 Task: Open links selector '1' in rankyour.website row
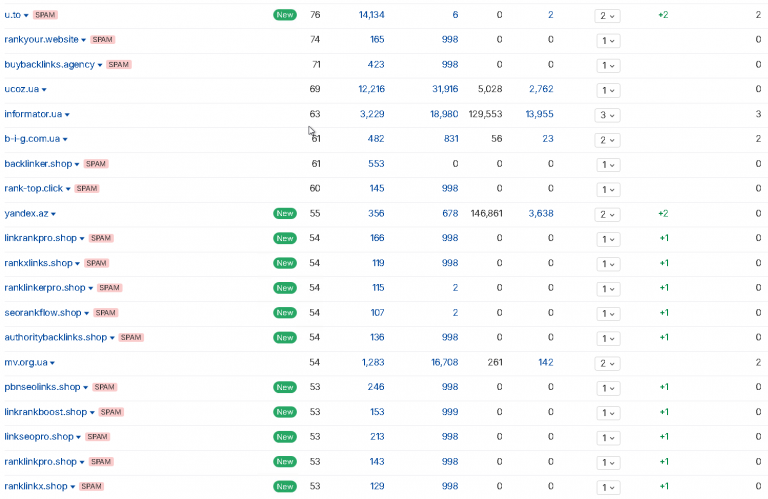pos(608,41)
